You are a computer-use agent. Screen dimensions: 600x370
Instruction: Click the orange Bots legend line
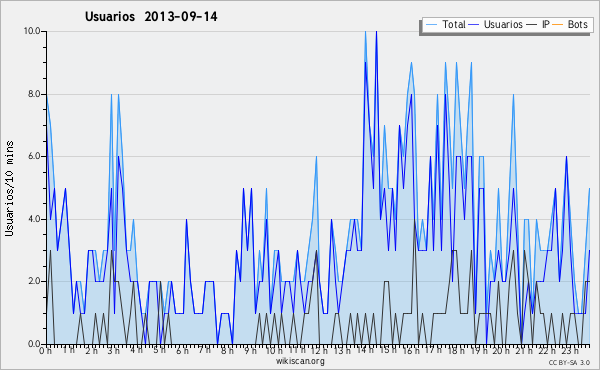[558, 25]
